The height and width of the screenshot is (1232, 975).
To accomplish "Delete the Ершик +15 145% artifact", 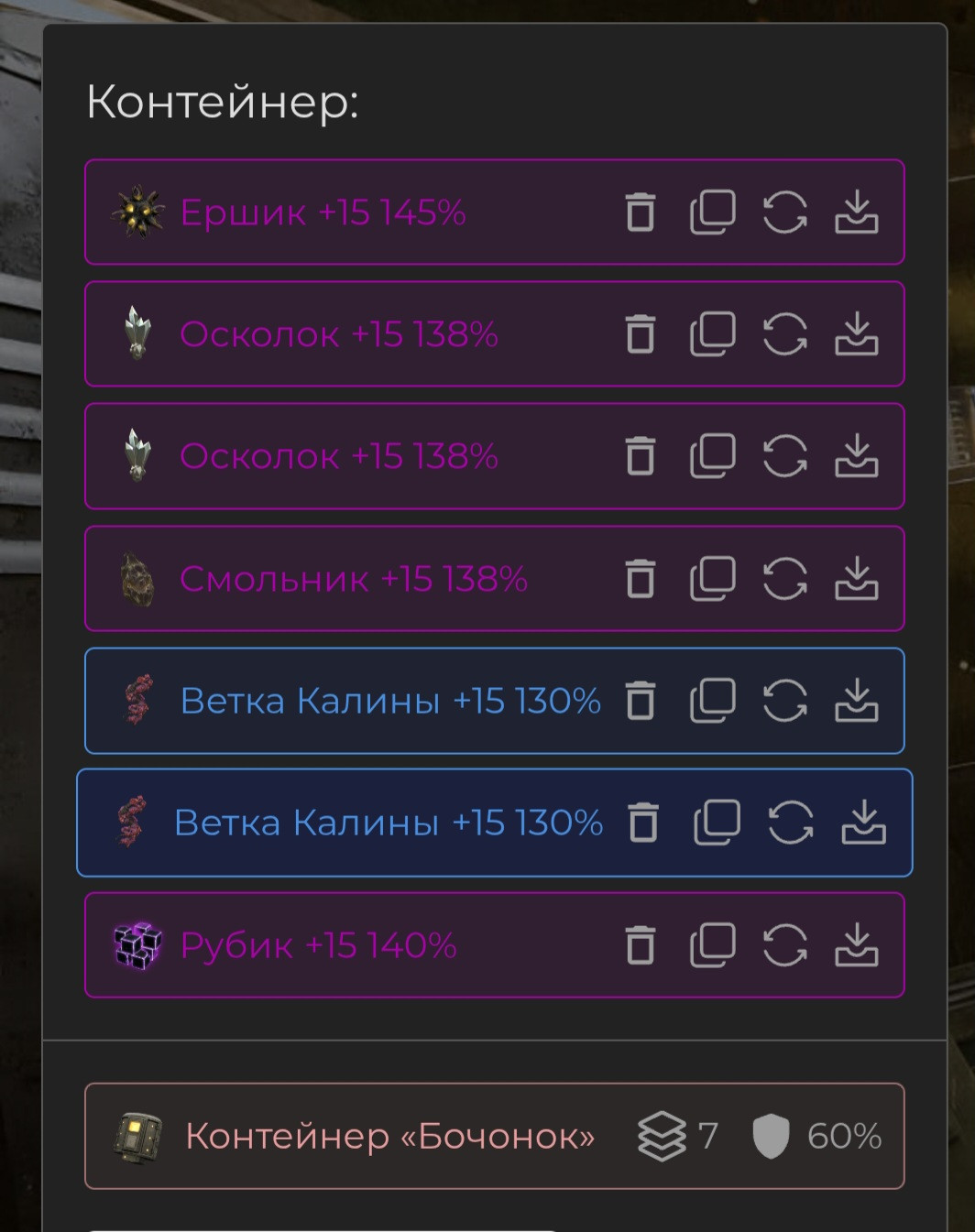I will click(x=641, y=213).
